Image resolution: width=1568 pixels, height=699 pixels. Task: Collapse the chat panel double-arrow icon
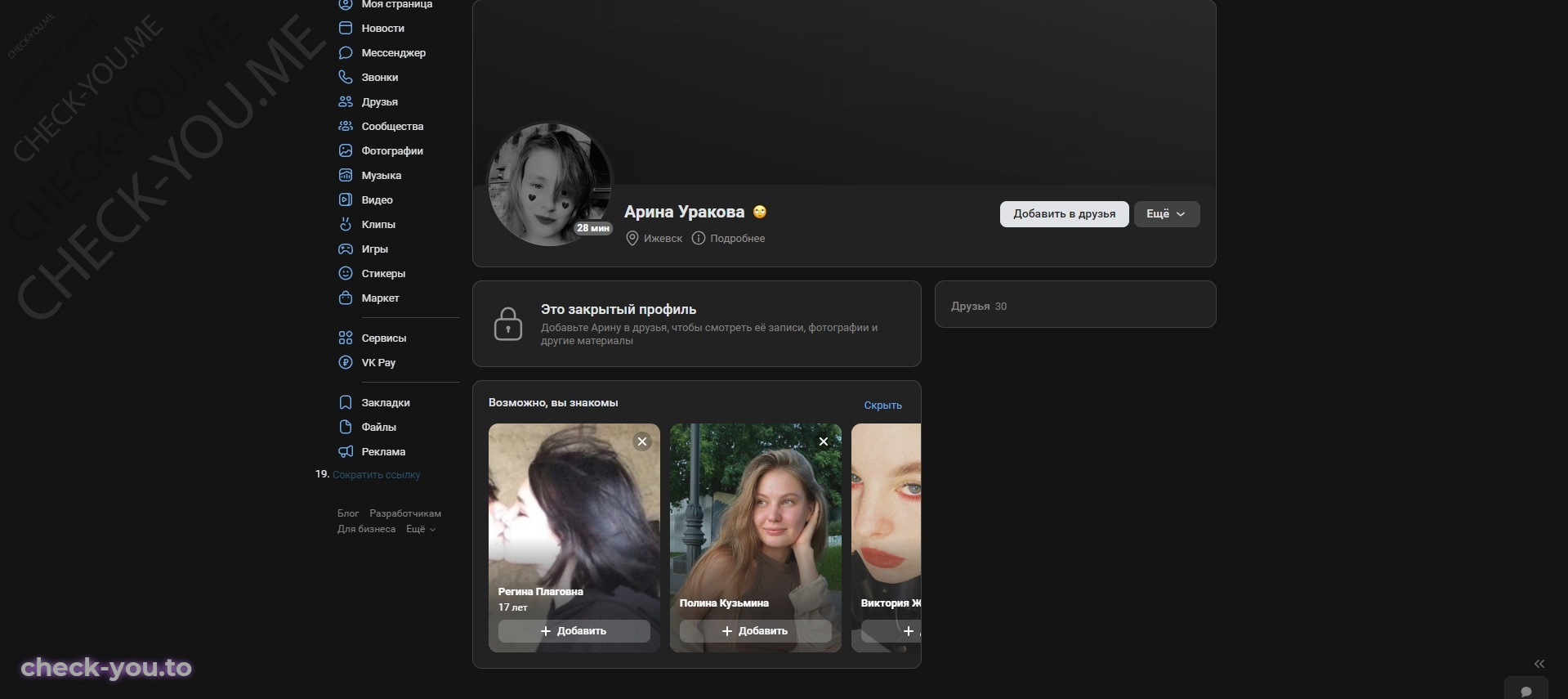point(1539,664)
